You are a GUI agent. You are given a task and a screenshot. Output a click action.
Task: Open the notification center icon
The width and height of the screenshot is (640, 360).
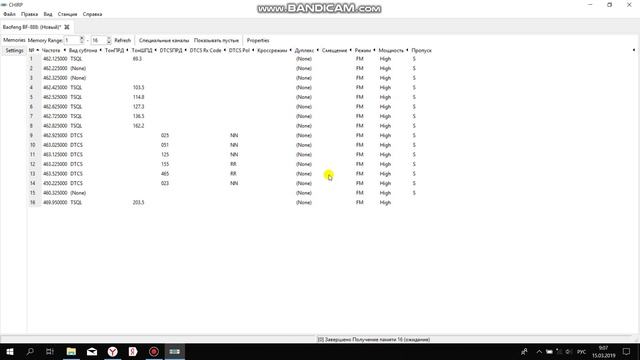coord(626,351)
